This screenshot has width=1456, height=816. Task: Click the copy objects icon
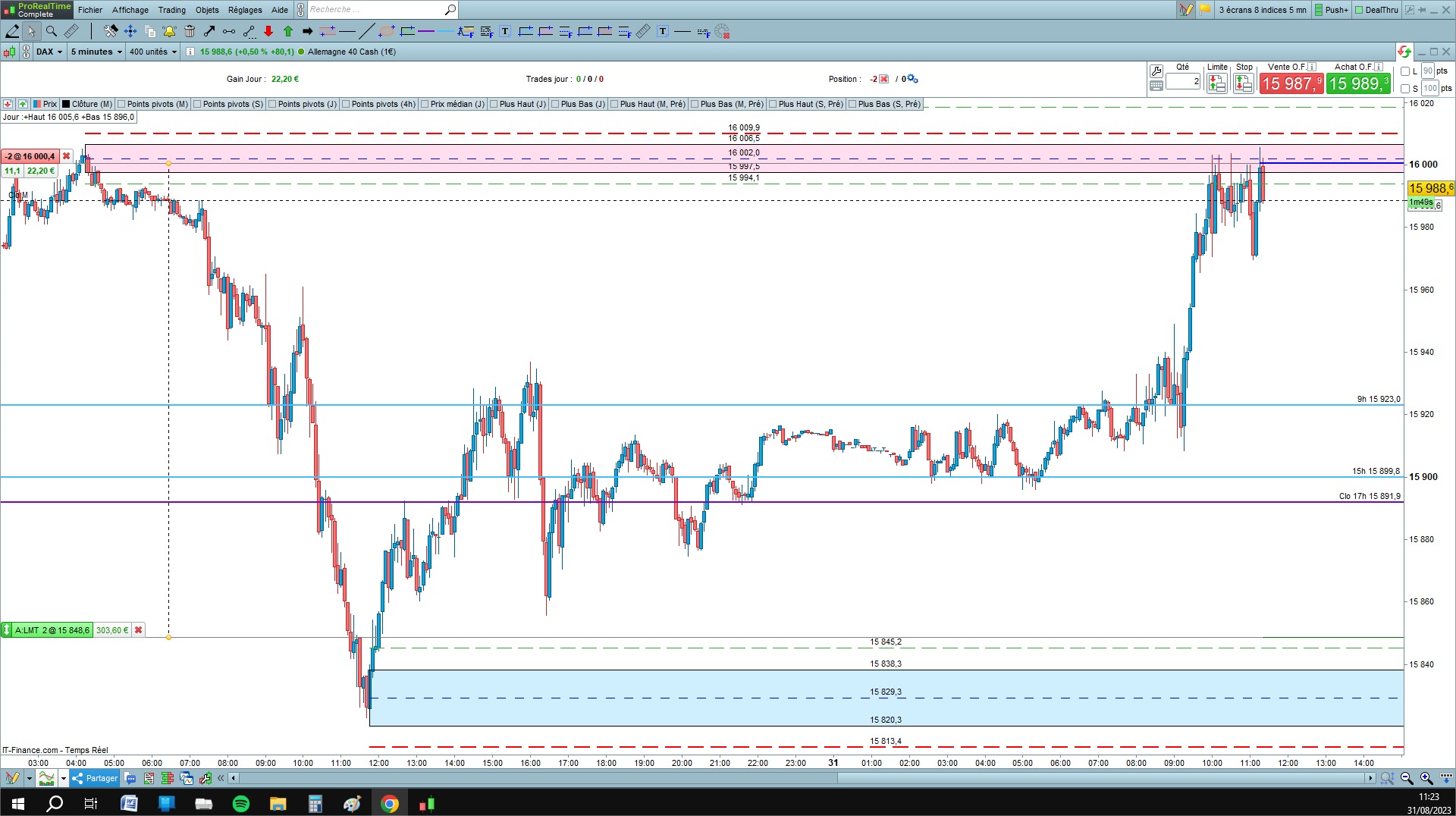pos(150,31)
